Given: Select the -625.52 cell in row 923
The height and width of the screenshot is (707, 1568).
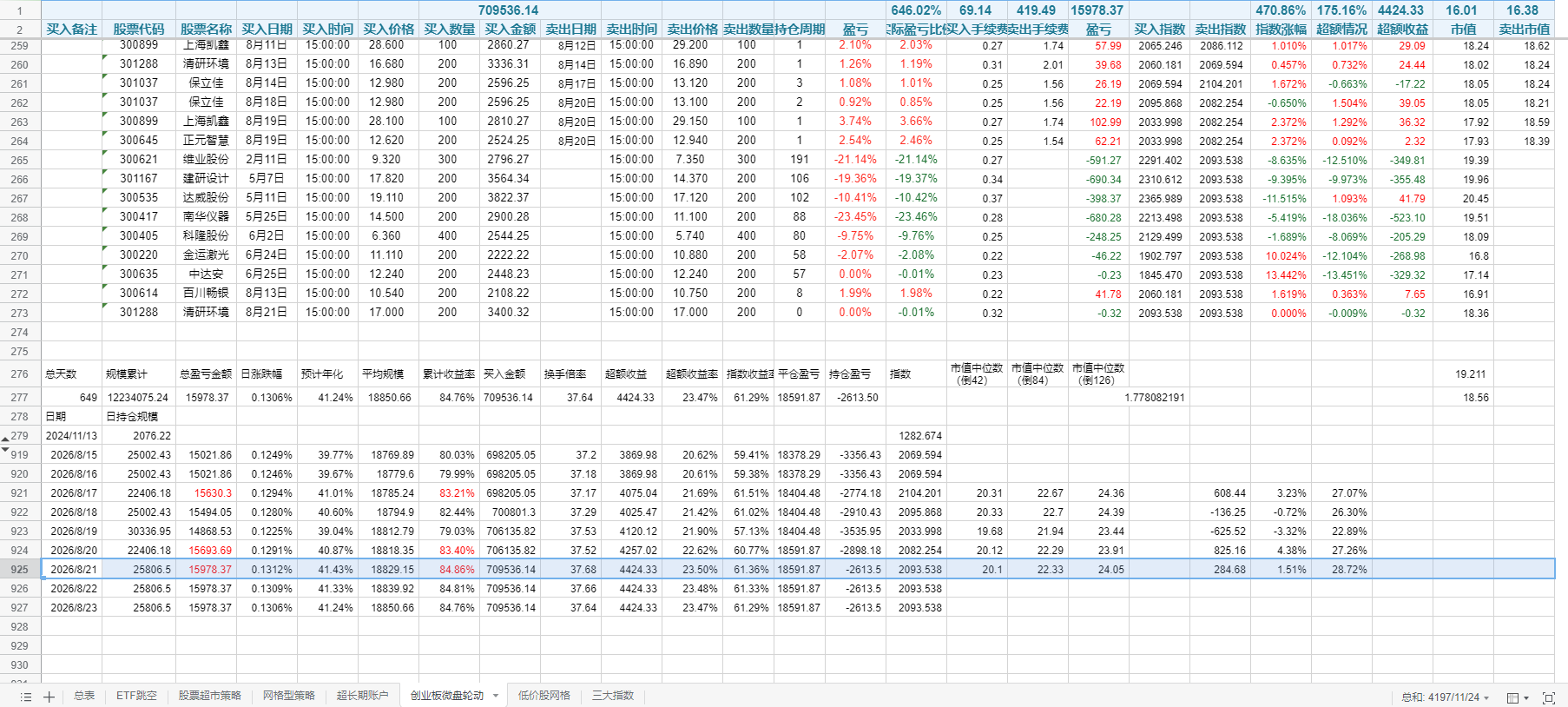Looking at the screenshot, I should coord(1220,532).
